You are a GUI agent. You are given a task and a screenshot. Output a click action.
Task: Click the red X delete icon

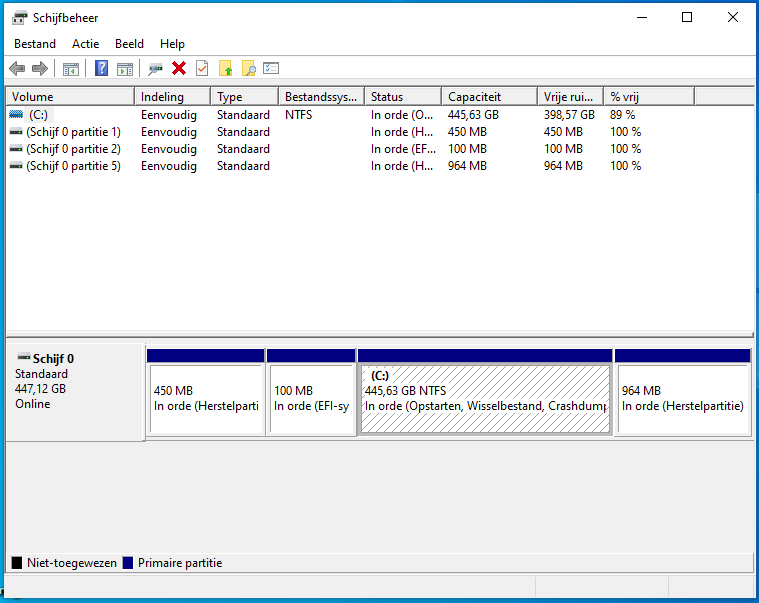pyautogui.click(x=179, y=68)
